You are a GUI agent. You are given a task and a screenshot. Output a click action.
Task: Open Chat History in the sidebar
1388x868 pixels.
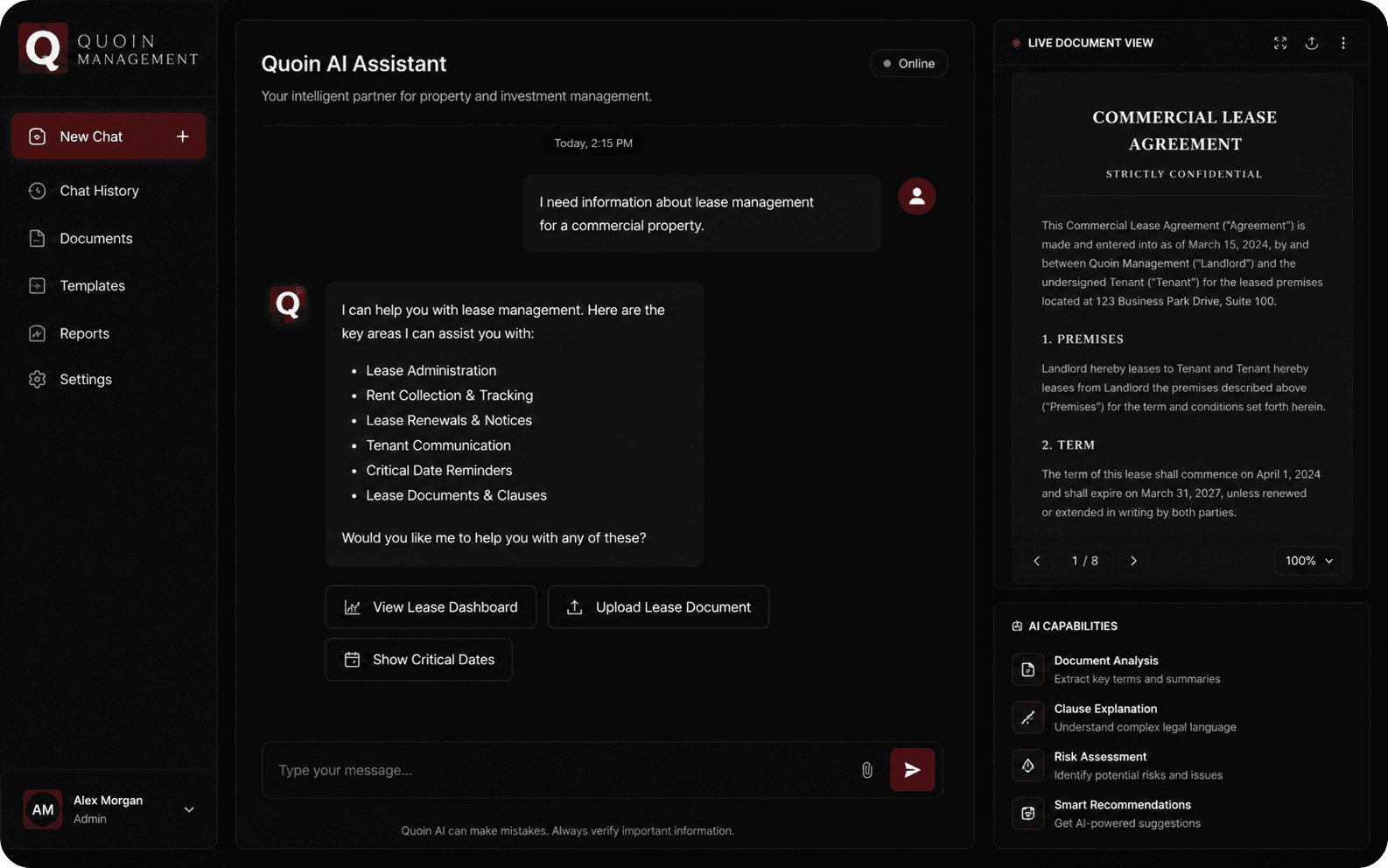99,191
